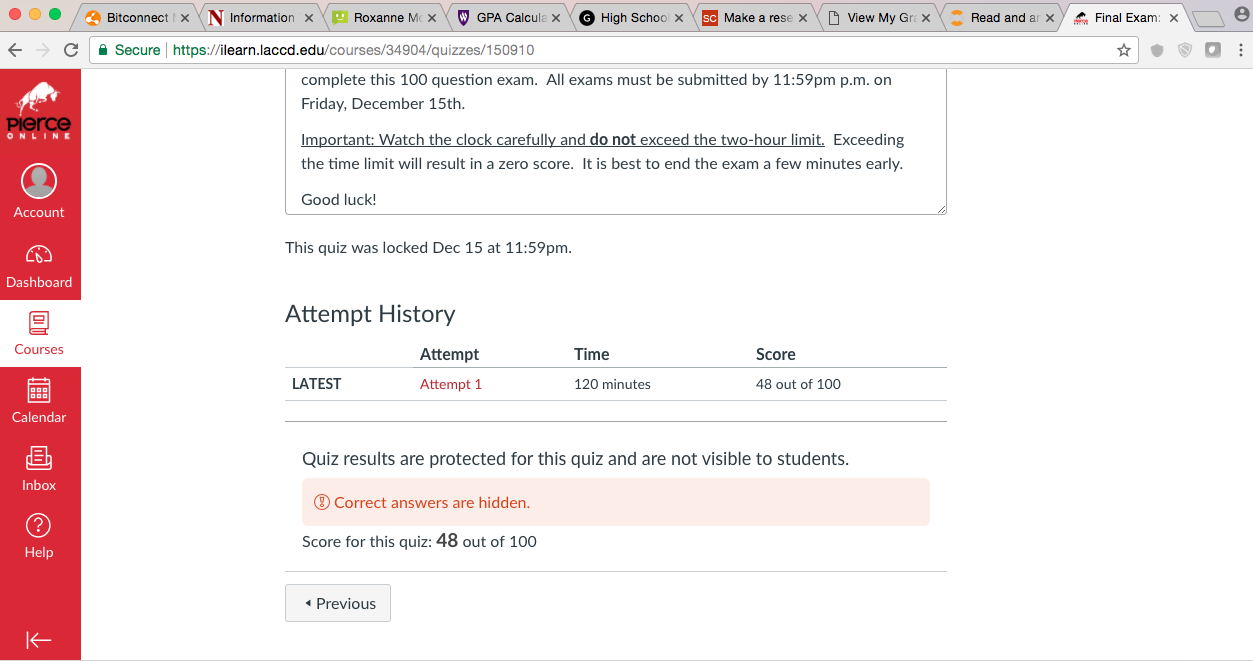Image resolution: width=1253 pixels, height=661 pixels.
Task: Click the 'Quiz results are protected' message
Action: (575, 459)
